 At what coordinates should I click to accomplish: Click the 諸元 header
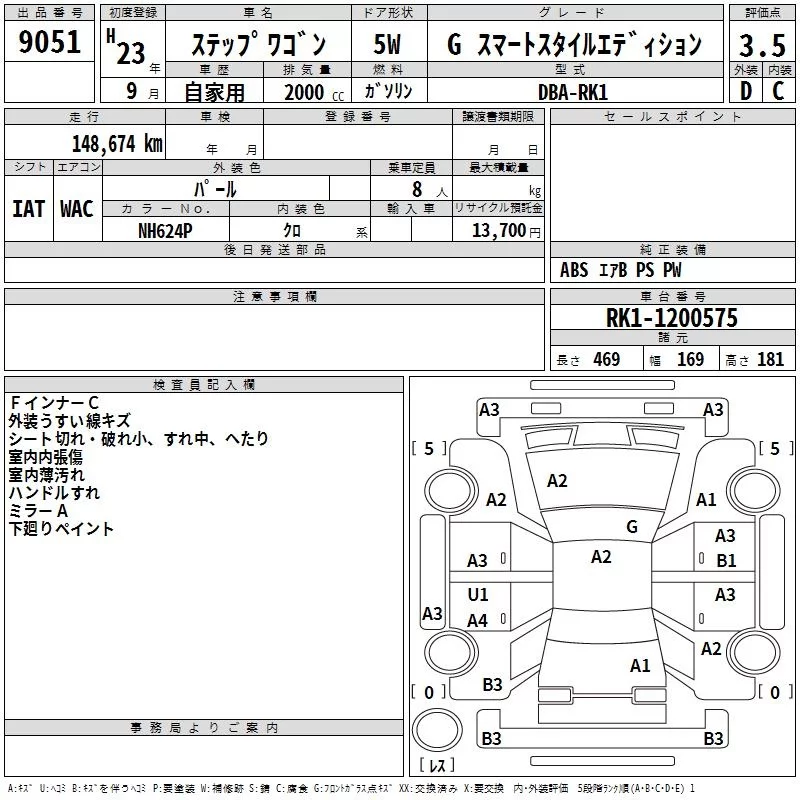pos(672,337)
